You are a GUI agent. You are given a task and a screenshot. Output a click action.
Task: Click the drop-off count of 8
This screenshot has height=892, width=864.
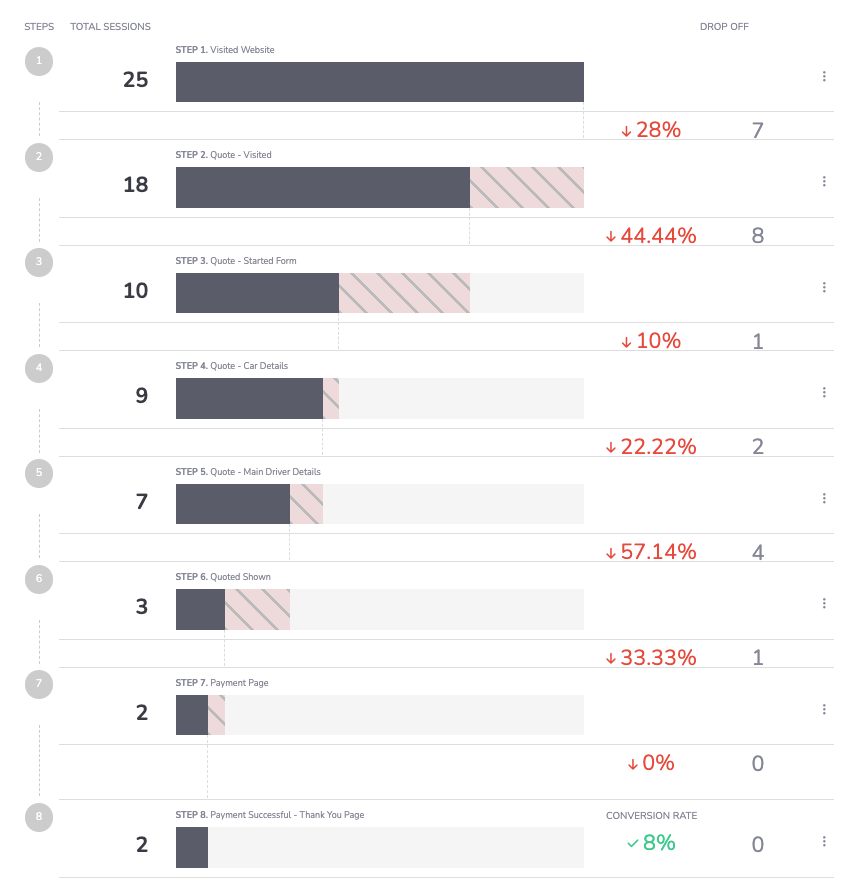click(757, 236)
